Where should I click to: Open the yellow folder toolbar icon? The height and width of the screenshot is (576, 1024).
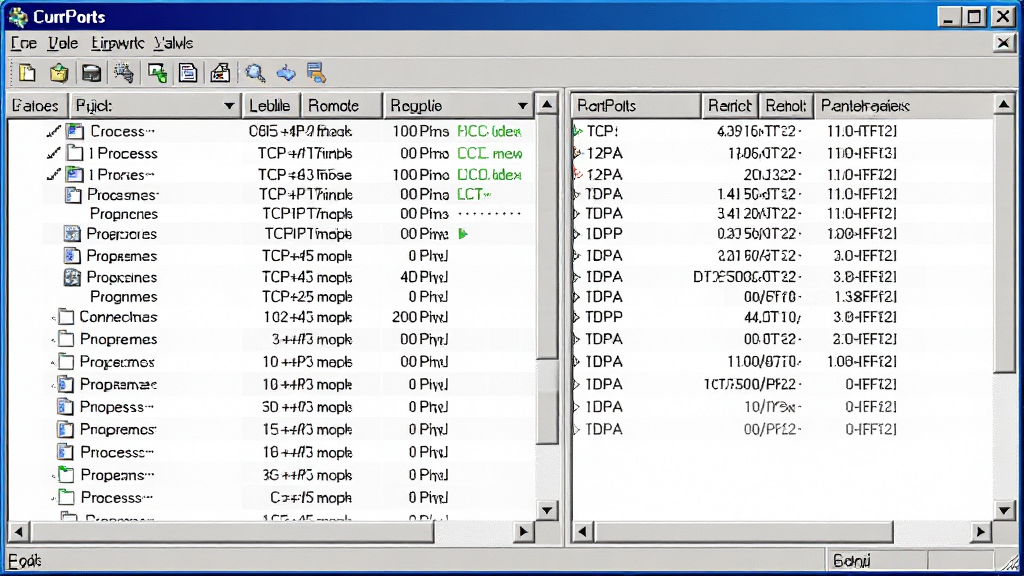[x=59, y=72]
